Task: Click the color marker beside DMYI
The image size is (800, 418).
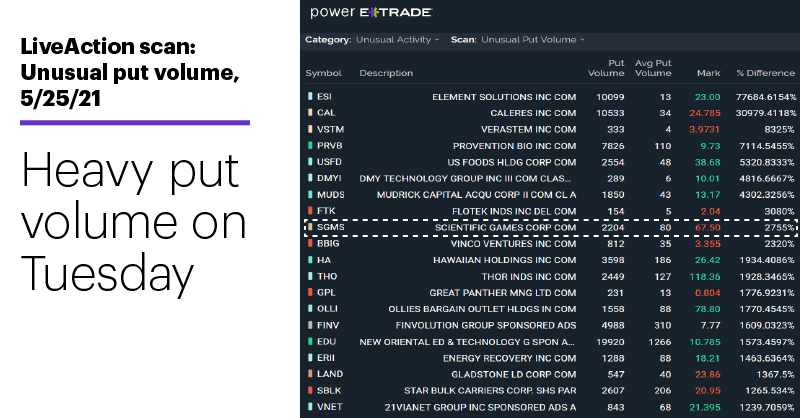Action: 310,178
